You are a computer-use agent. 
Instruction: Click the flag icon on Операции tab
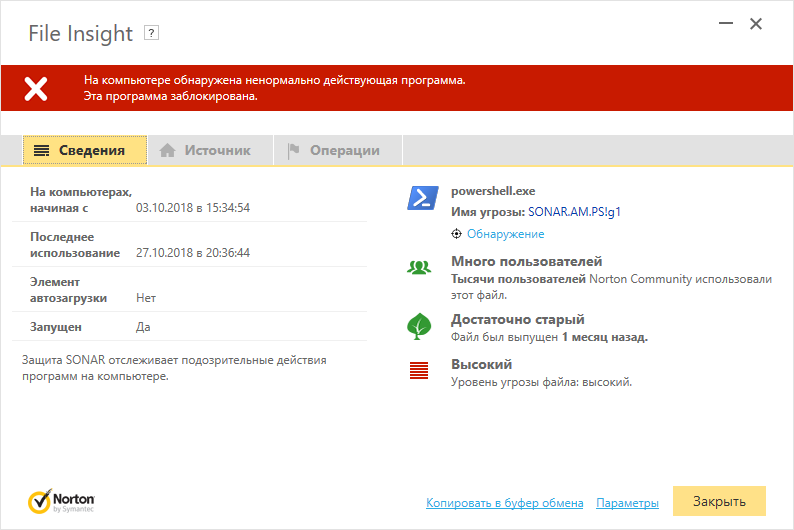click(x=293, y=150)
